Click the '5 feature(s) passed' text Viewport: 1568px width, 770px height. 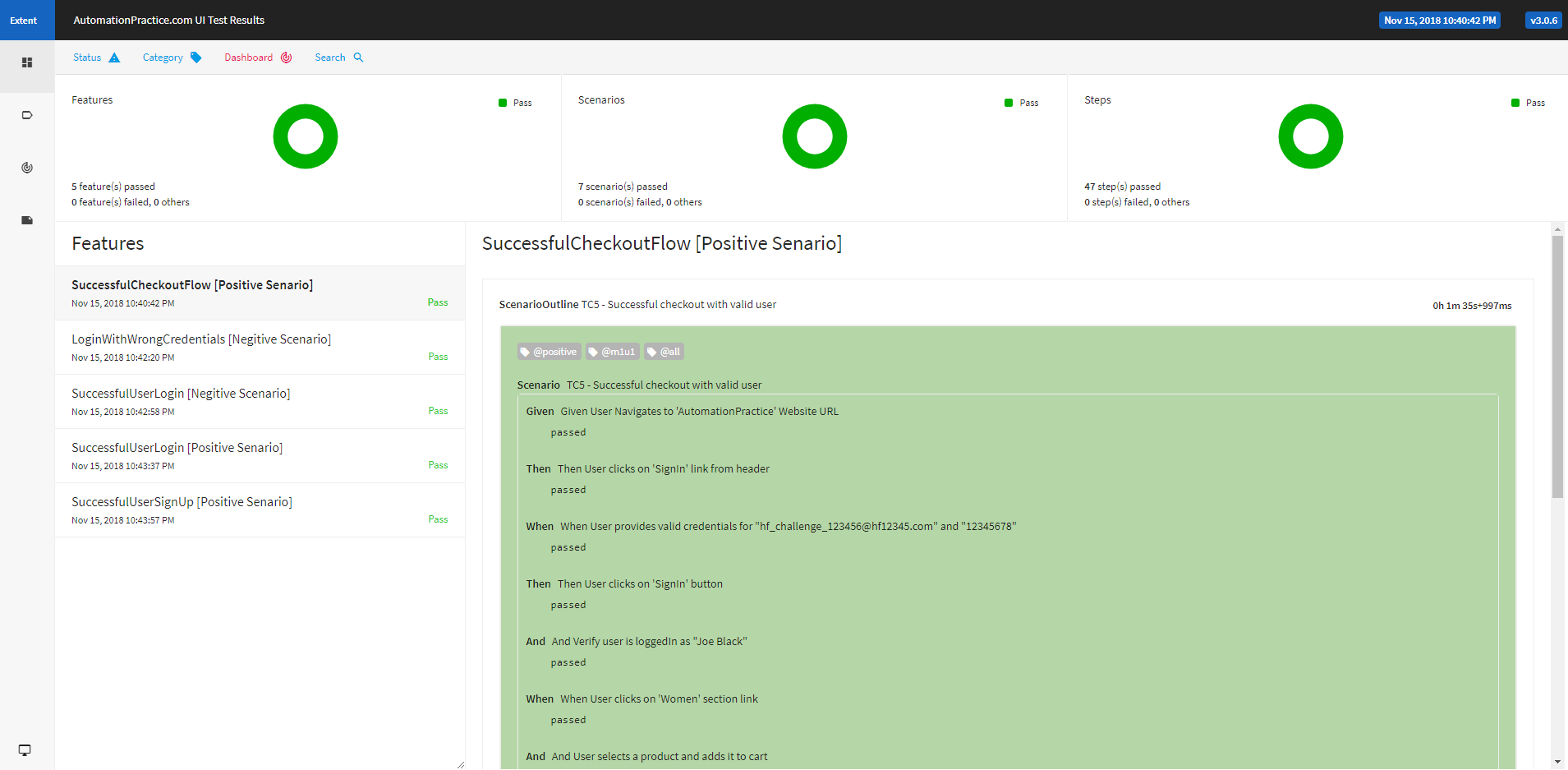[113, 187]
